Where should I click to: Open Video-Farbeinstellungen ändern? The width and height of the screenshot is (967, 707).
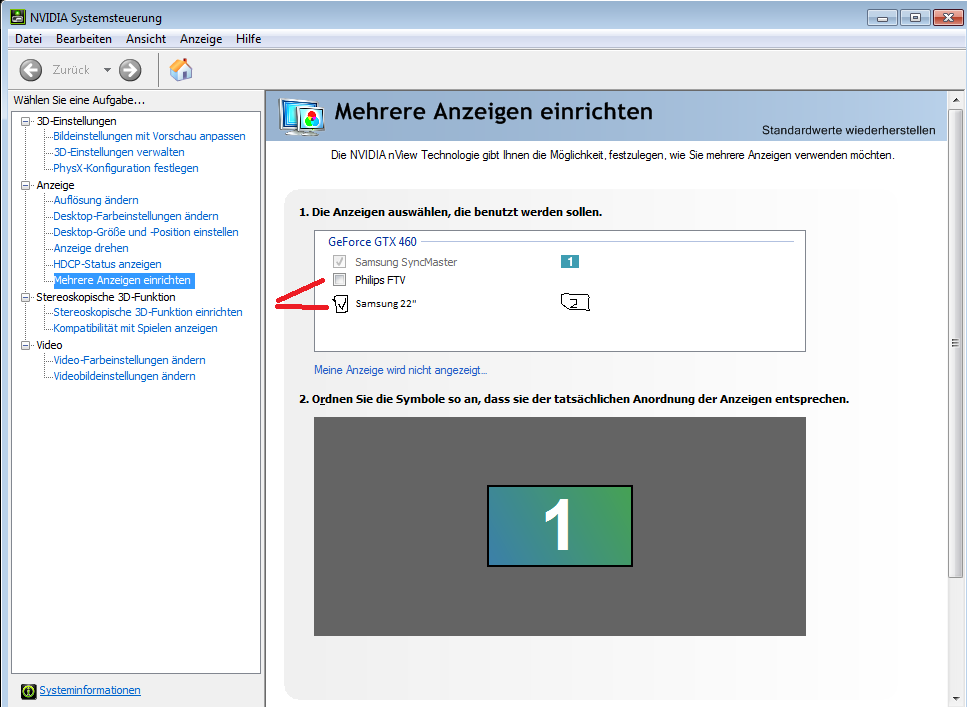pos(130,360)
